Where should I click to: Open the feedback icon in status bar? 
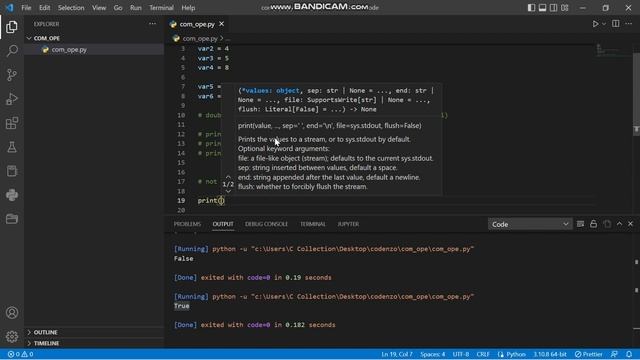click(x=614, y=354)
